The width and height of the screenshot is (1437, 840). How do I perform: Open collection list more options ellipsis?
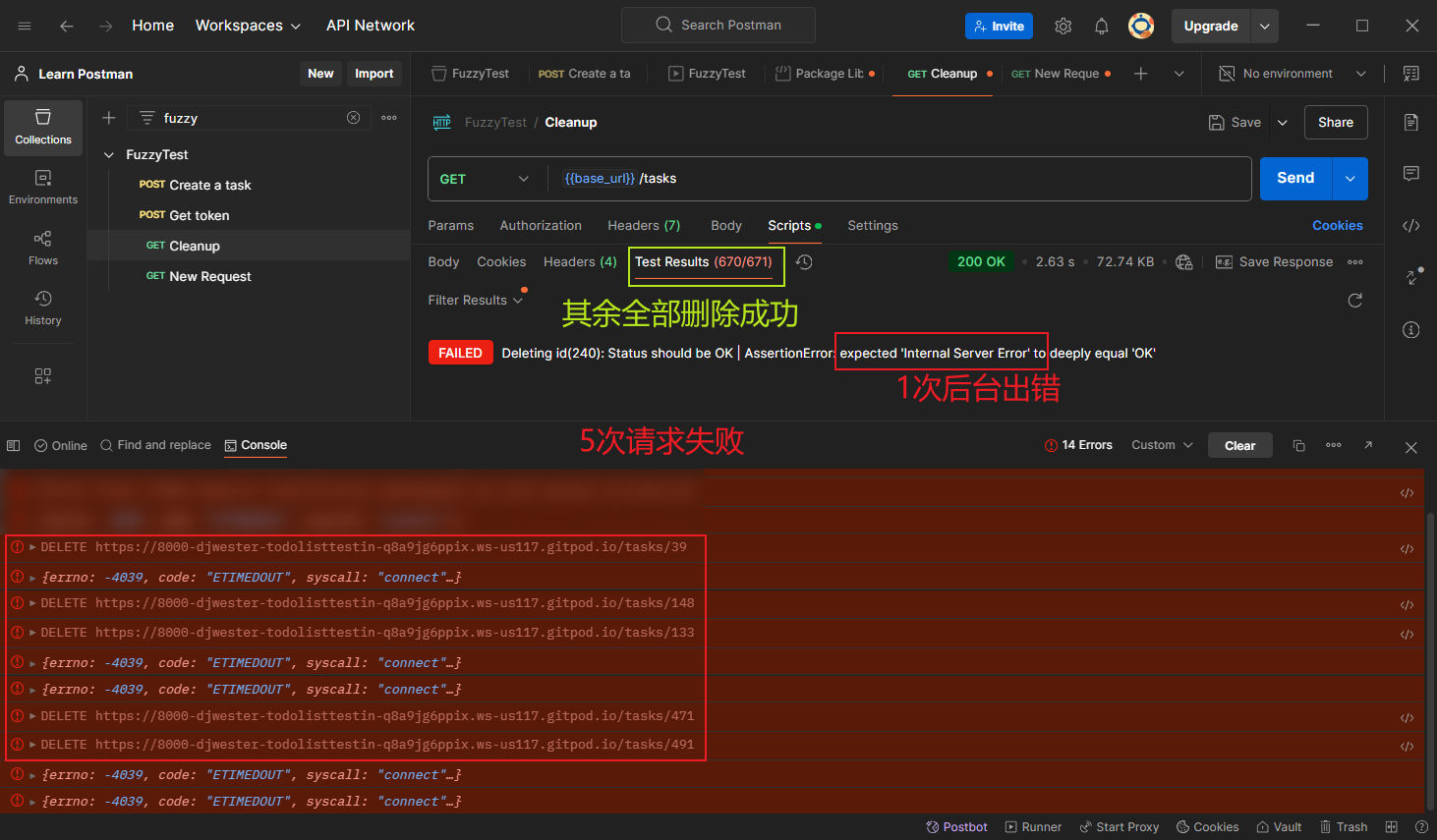click(389, 118)
